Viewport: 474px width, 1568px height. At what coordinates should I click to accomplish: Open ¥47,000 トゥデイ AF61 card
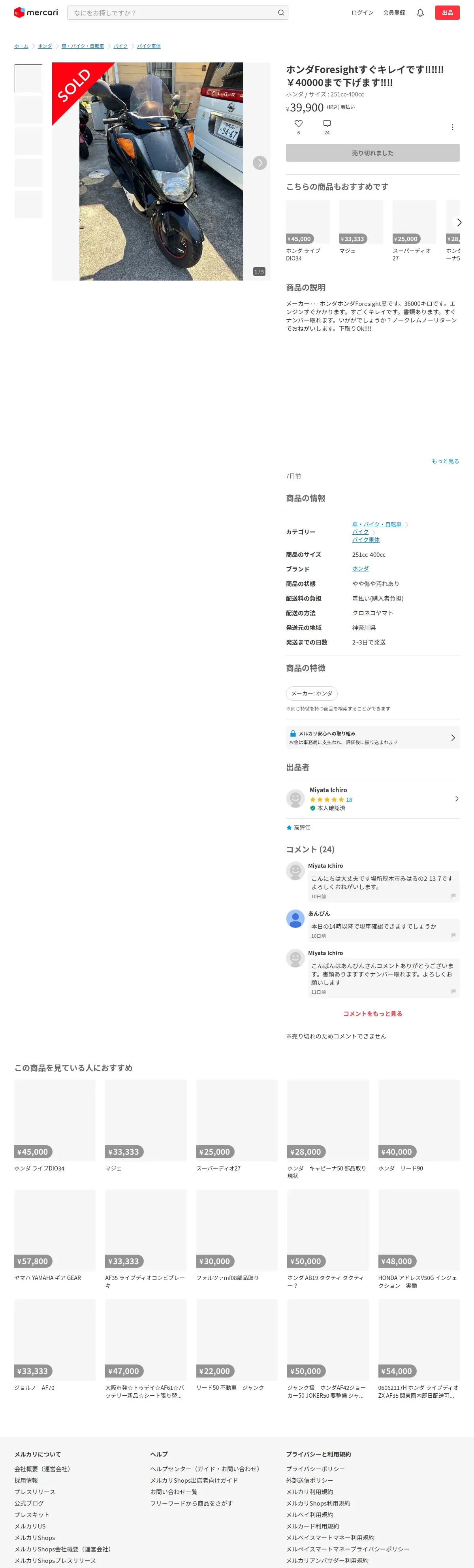[x=146, y=1349]
